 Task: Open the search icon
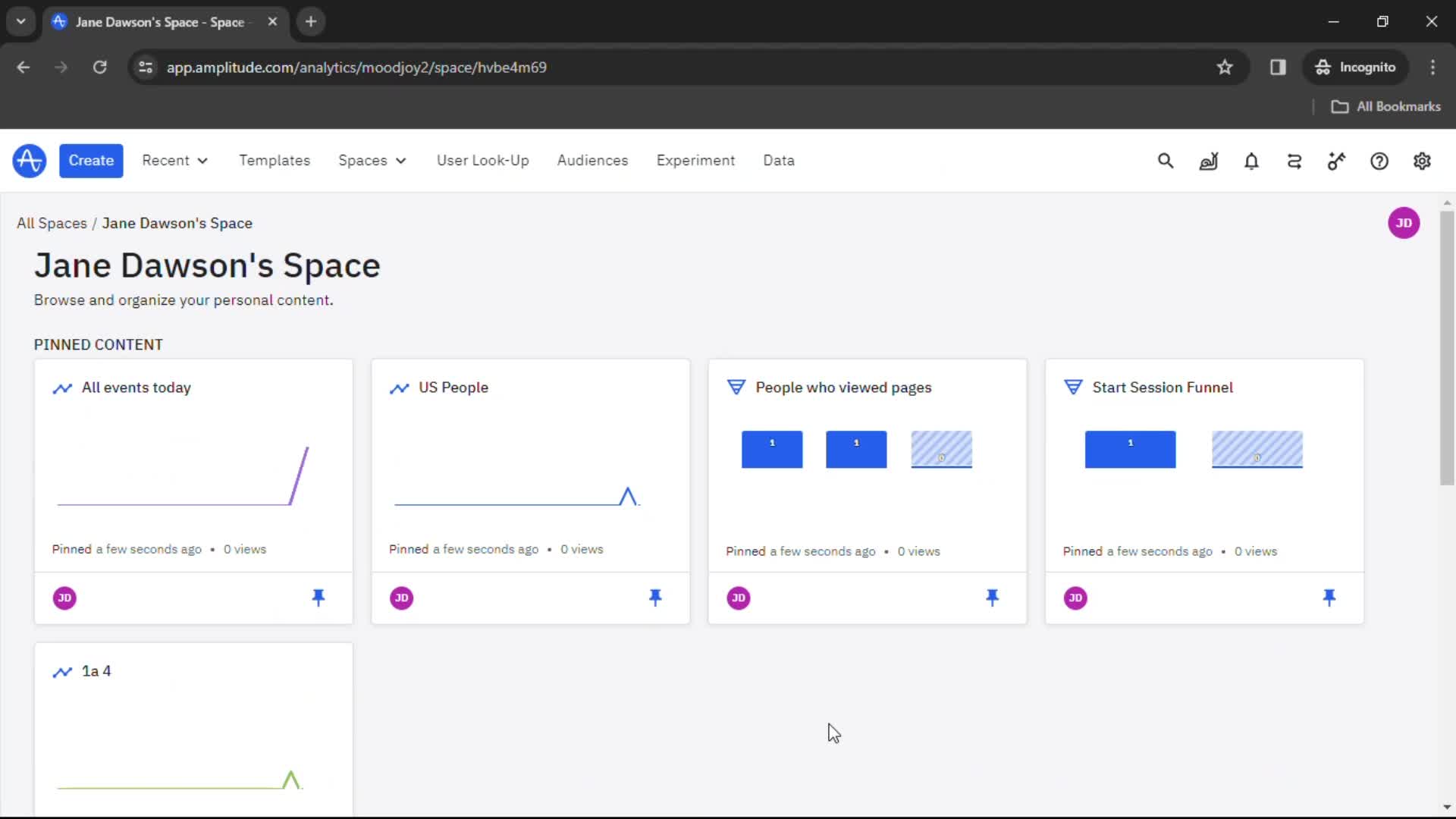1165,160
